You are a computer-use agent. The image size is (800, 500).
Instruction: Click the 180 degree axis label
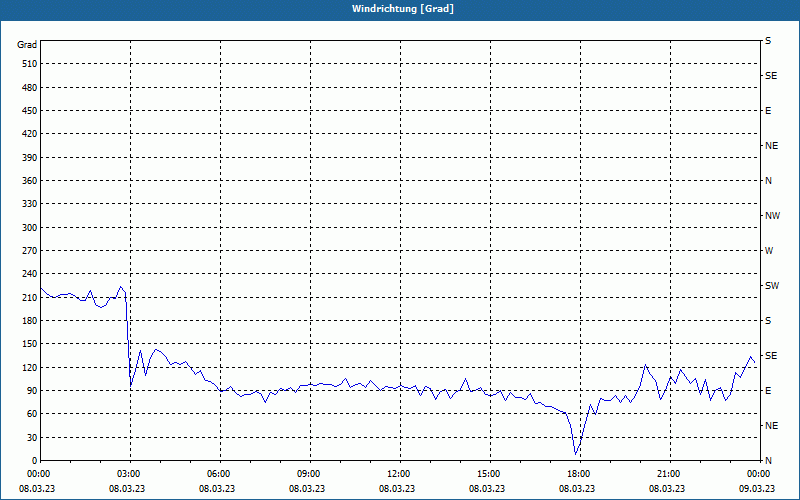tap(30, 321)
